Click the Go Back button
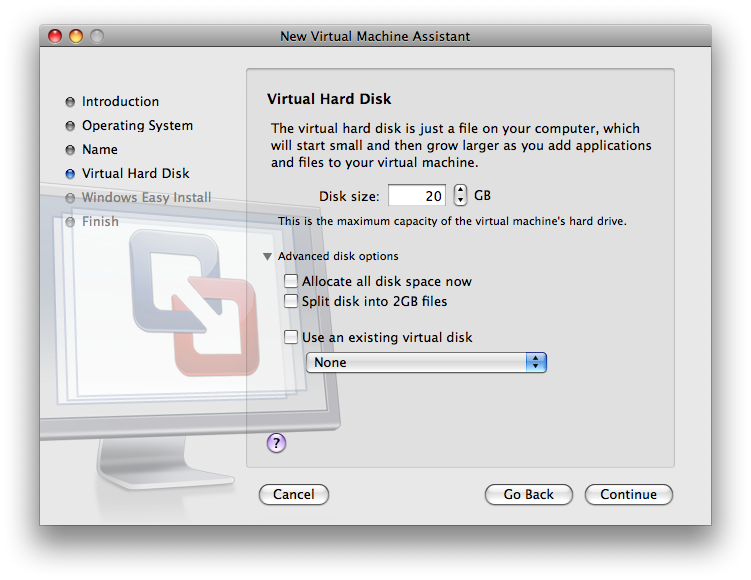 (x=528, y=494)
